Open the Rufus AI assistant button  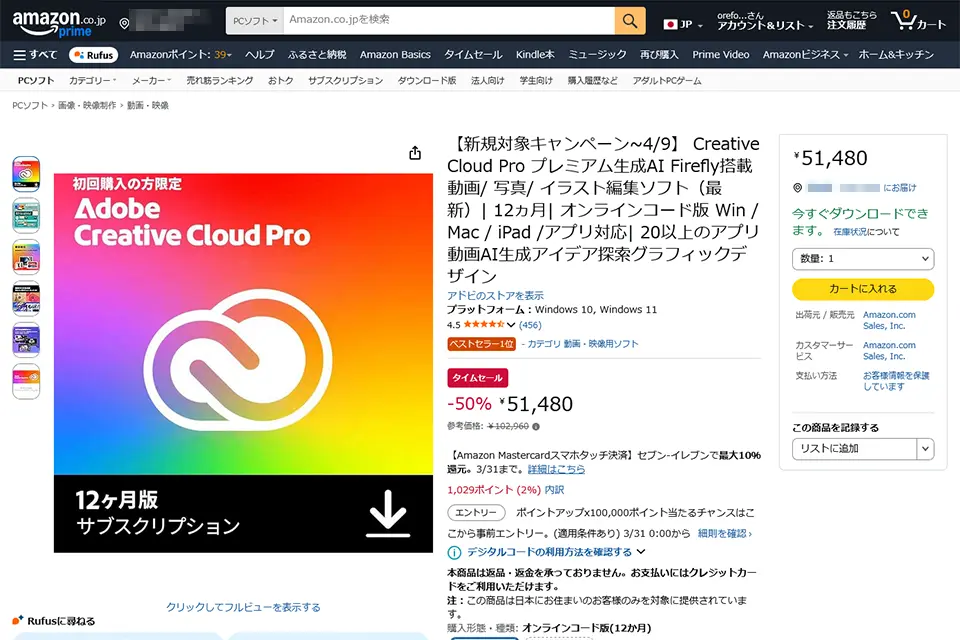pyautogui.click(x=94, y=55)
